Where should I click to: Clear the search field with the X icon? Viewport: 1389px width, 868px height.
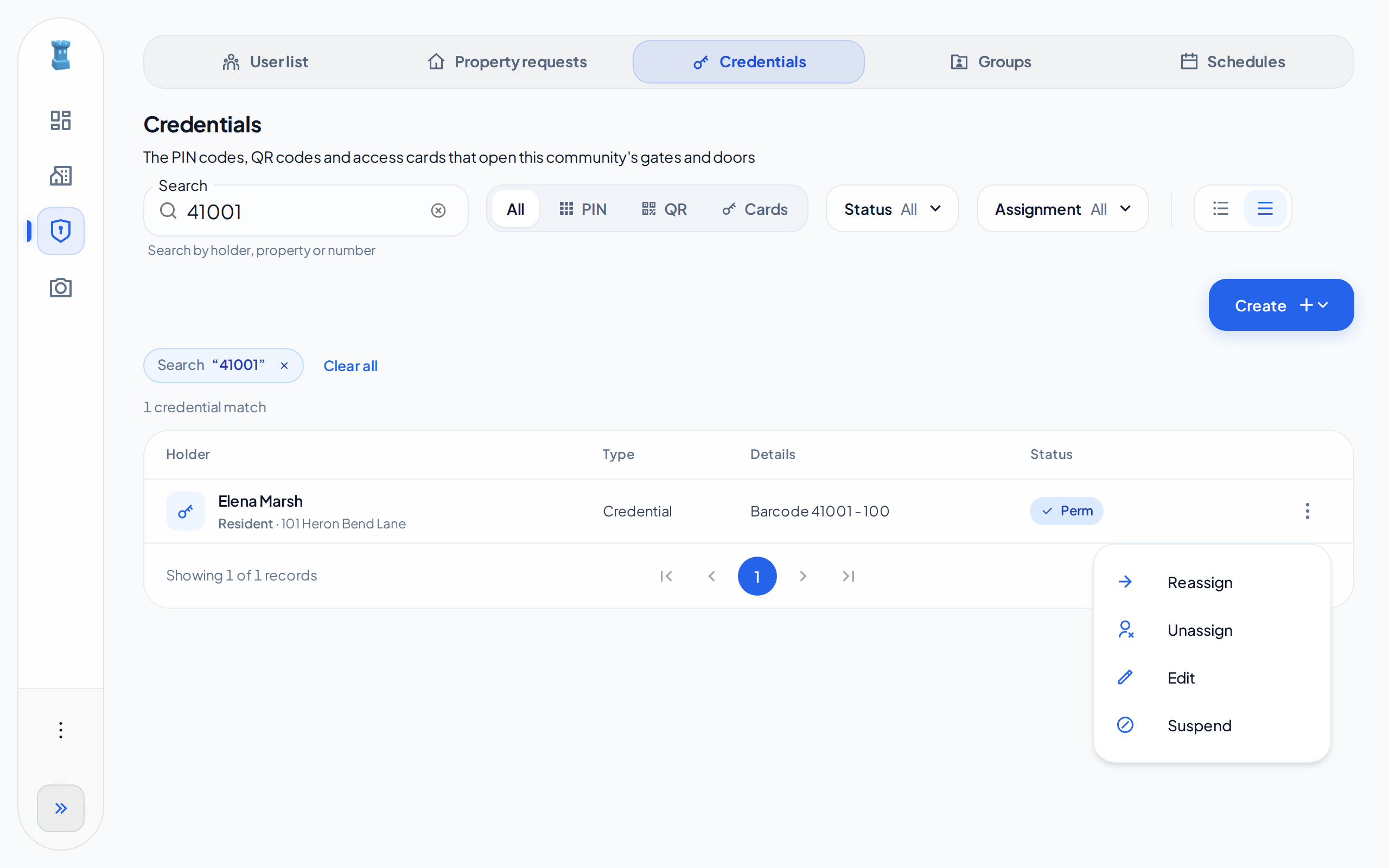point(438,210)
